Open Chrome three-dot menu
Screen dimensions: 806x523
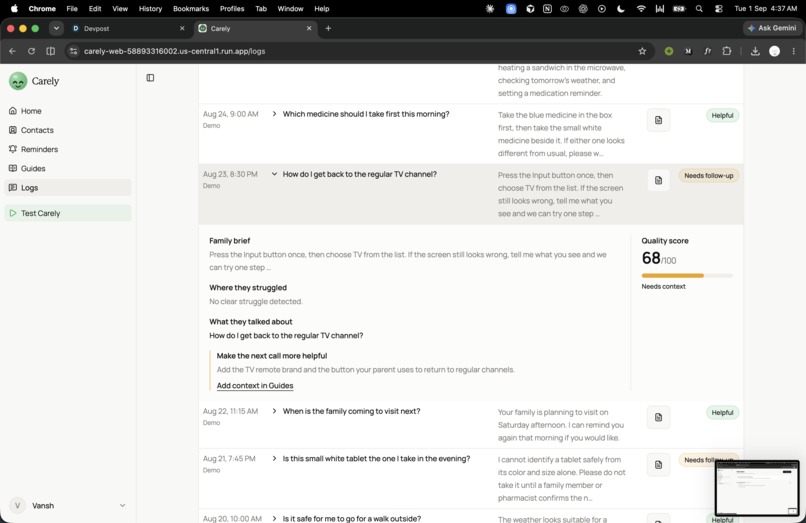(794, 51)
